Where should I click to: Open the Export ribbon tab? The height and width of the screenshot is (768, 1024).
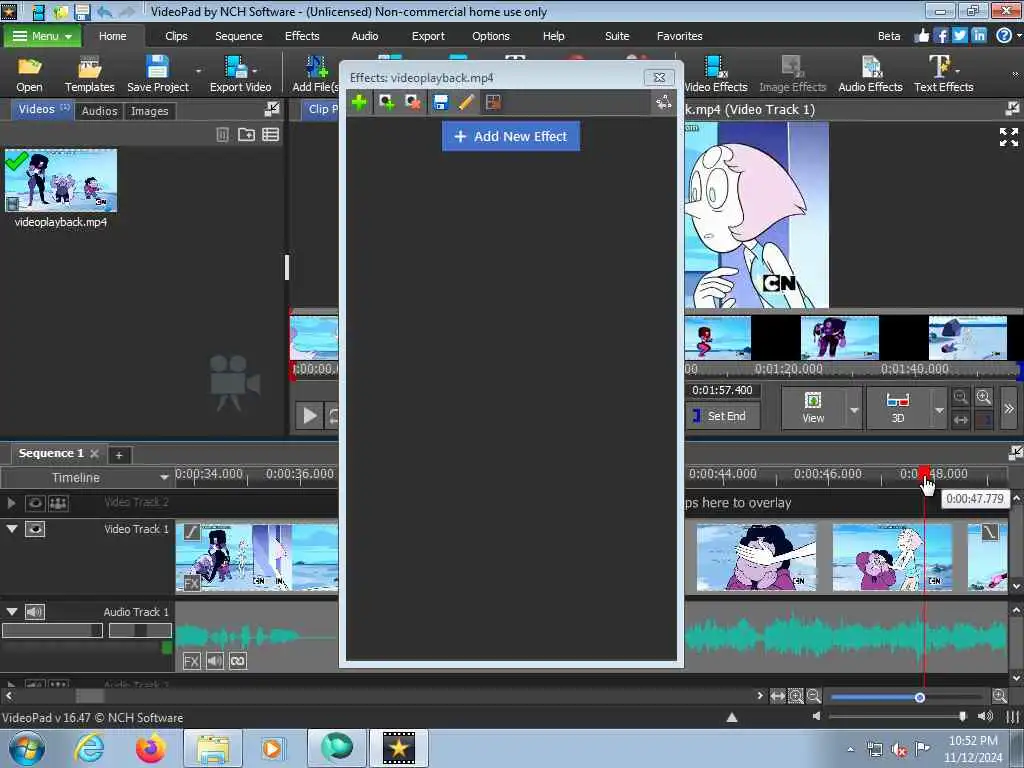[428, 36]
